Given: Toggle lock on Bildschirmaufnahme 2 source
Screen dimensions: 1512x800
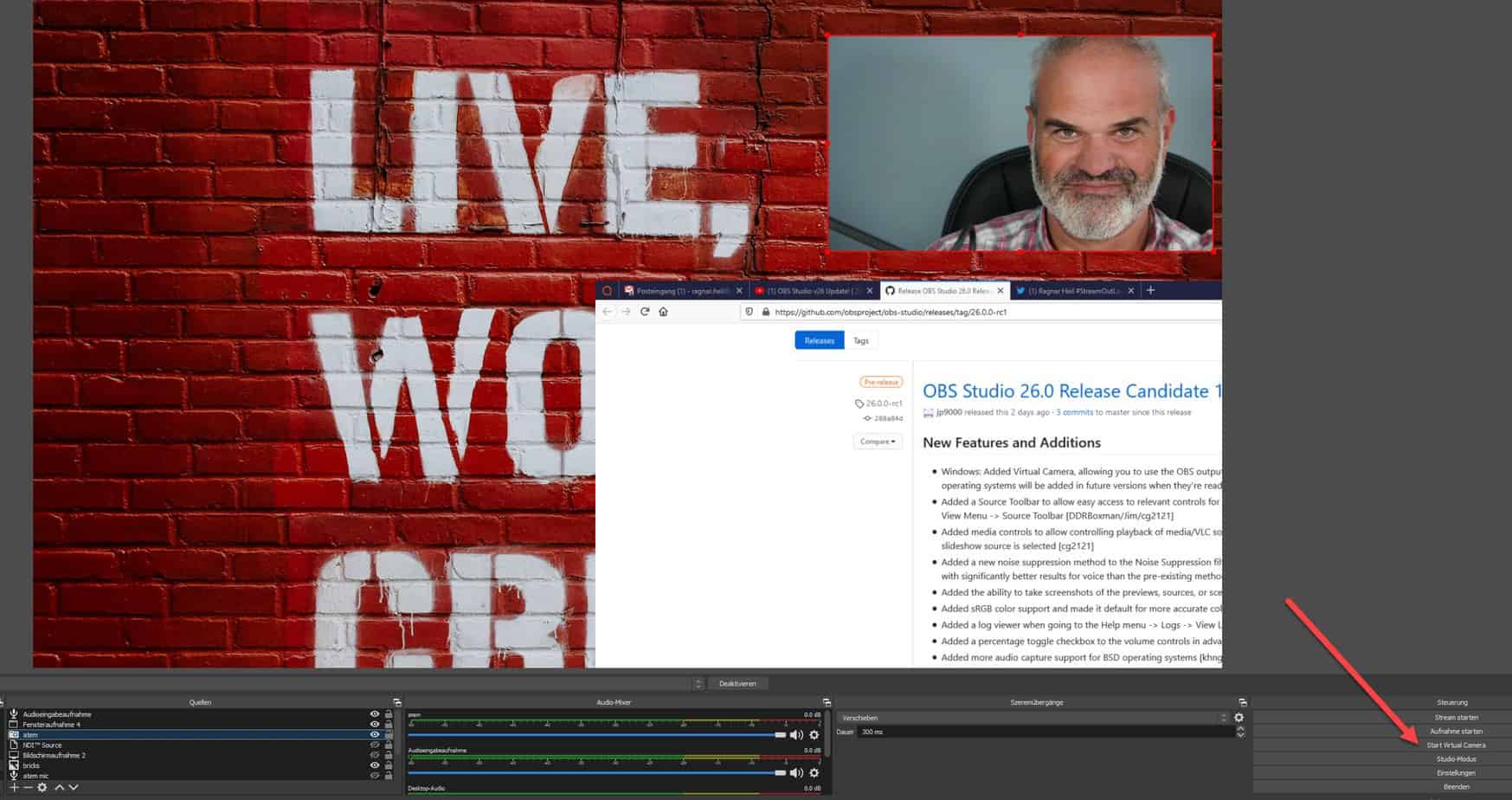Looking at the screenshot, I should point(388,755).
